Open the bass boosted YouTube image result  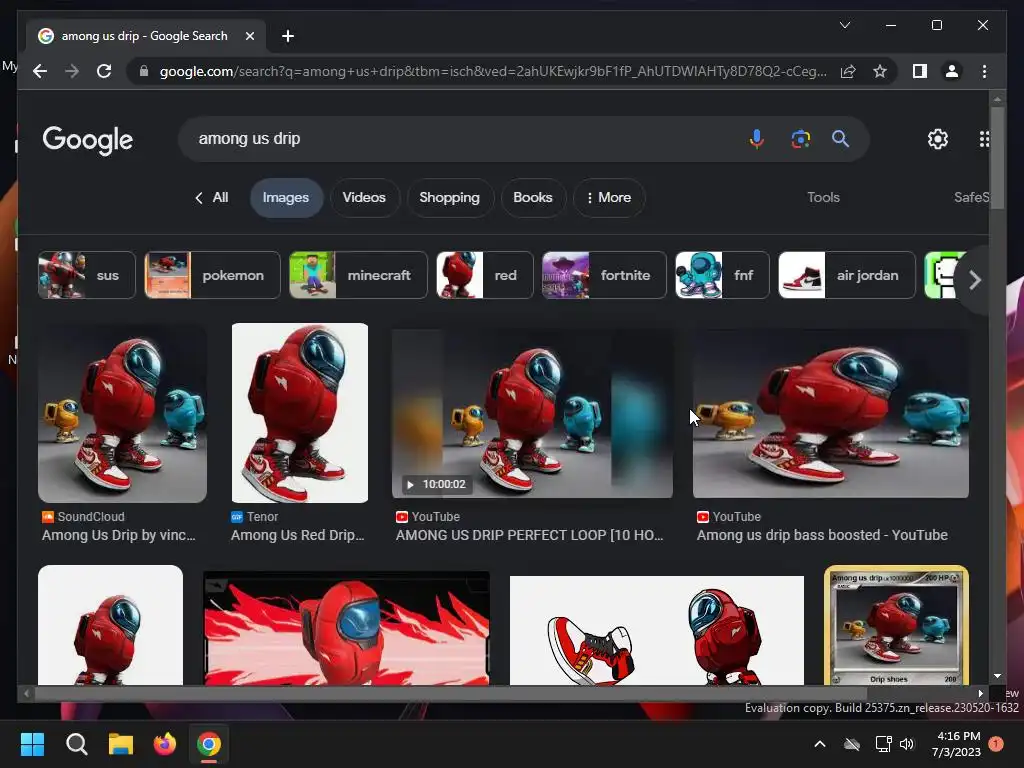[831, 413]
